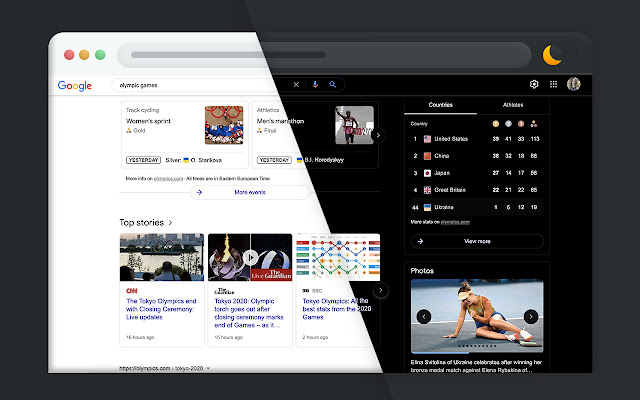The image size is (640, 400).
Task: Open the Google apps grid icon
Action: click(x=553, y=84)
